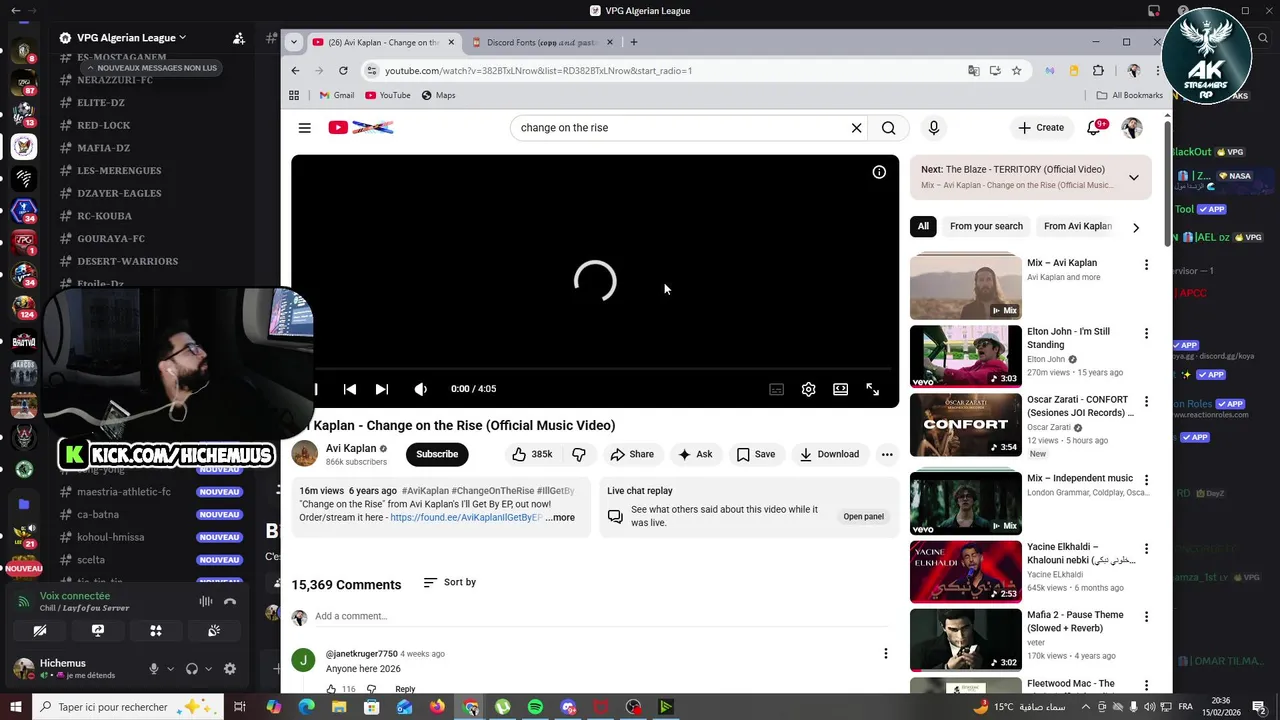The image size is (1280, 720).
Task: Switch player to theater mode
Action: click(840, 389)
